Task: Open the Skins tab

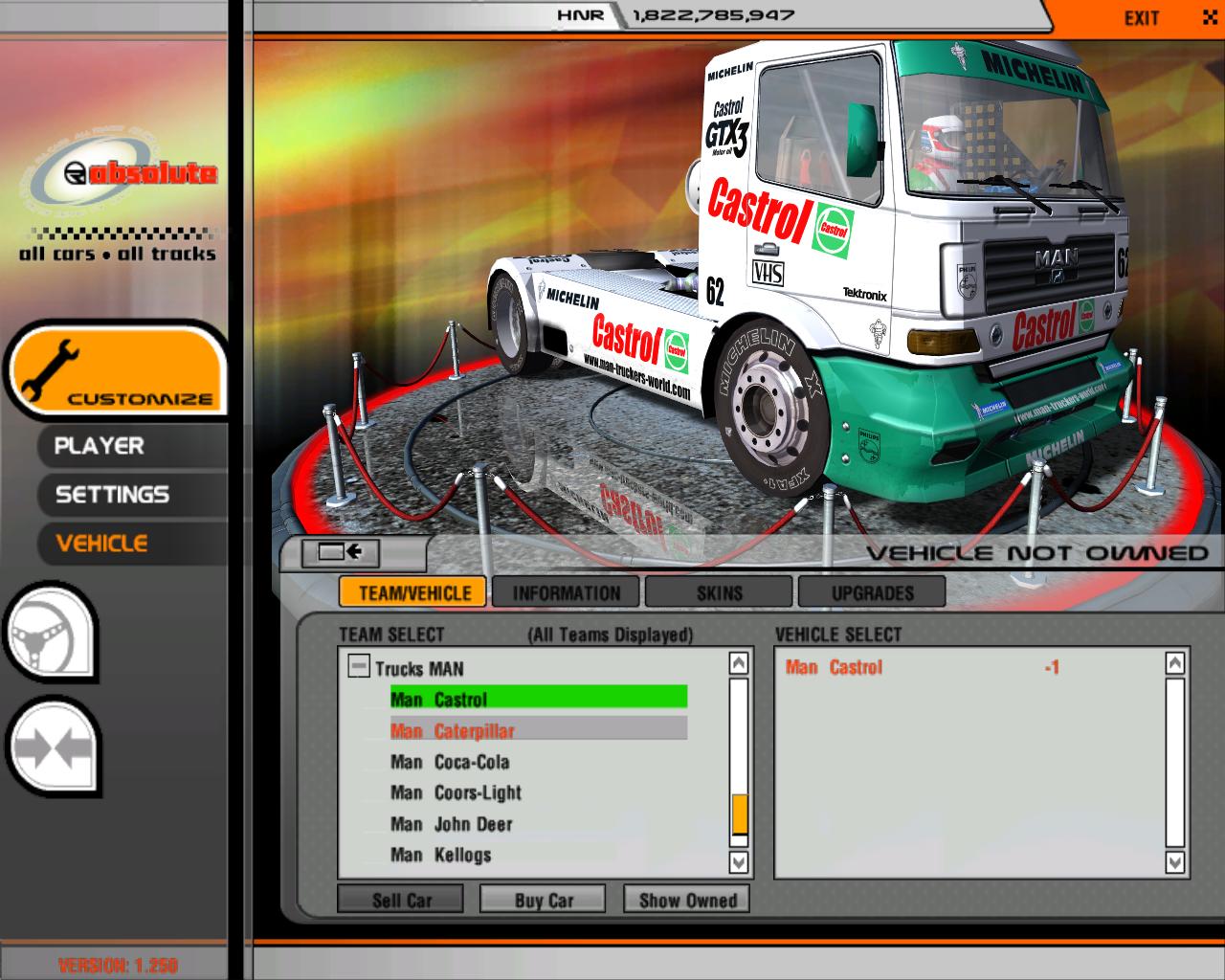Action: click(719, 593)
